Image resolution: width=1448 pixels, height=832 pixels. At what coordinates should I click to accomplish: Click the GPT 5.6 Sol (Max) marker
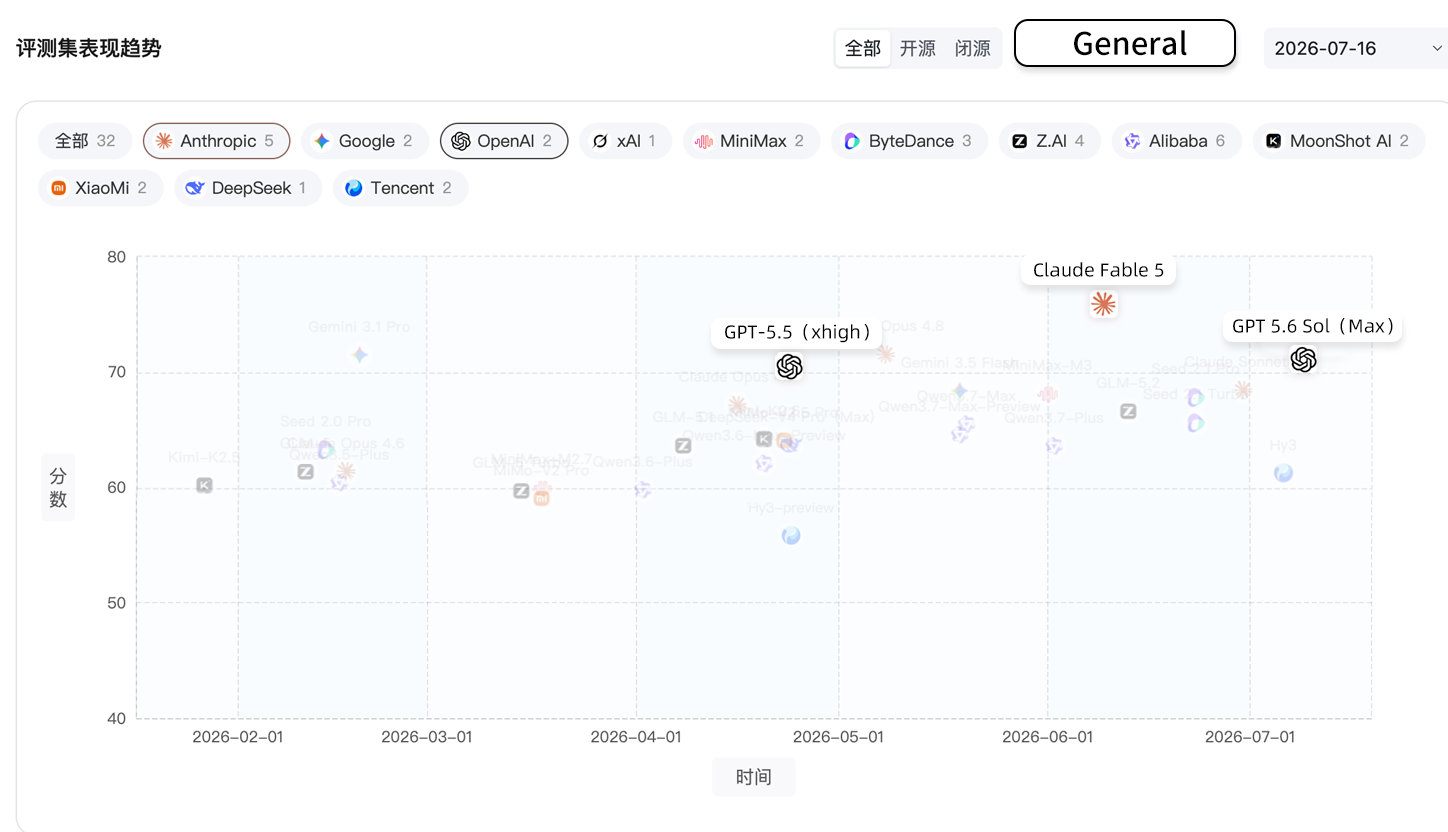click(x=1303, y=360)
